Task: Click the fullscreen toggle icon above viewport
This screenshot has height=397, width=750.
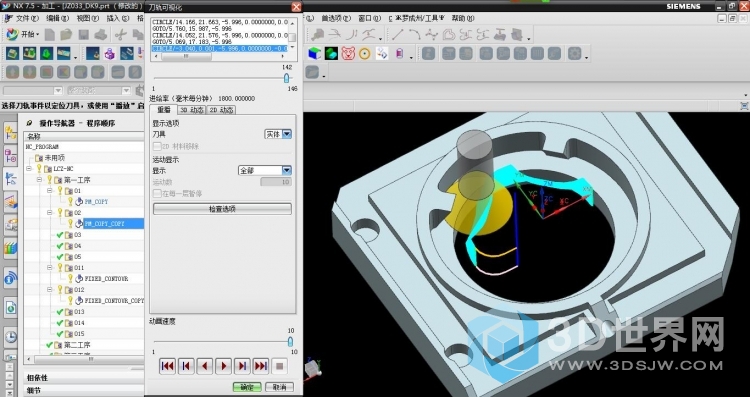Action: pos(744,106)
